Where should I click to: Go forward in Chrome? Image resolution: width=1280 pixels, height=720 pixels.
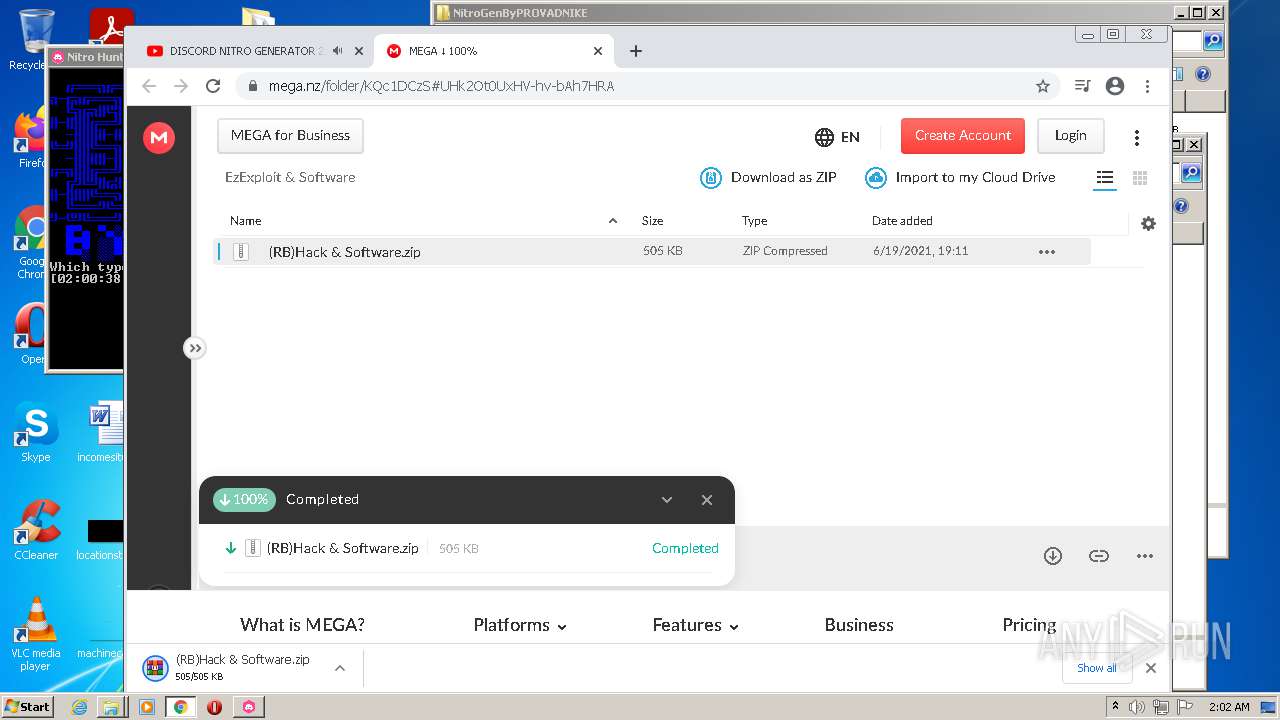[181, 86]
